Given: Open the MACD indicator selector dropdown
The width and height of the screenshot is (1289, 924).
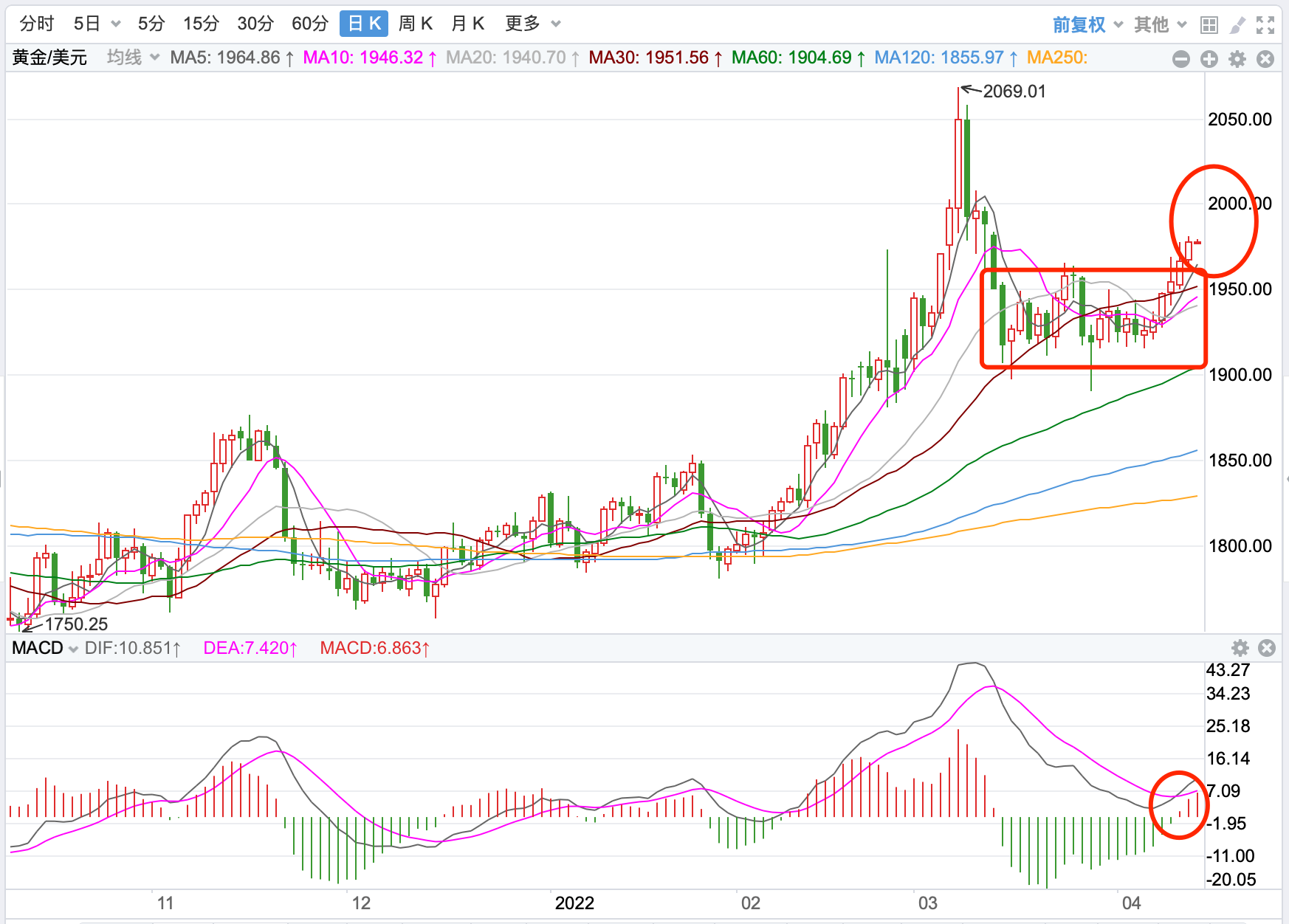Looking at the screenshot, I should pyautogui.click(x=45, y=648).
